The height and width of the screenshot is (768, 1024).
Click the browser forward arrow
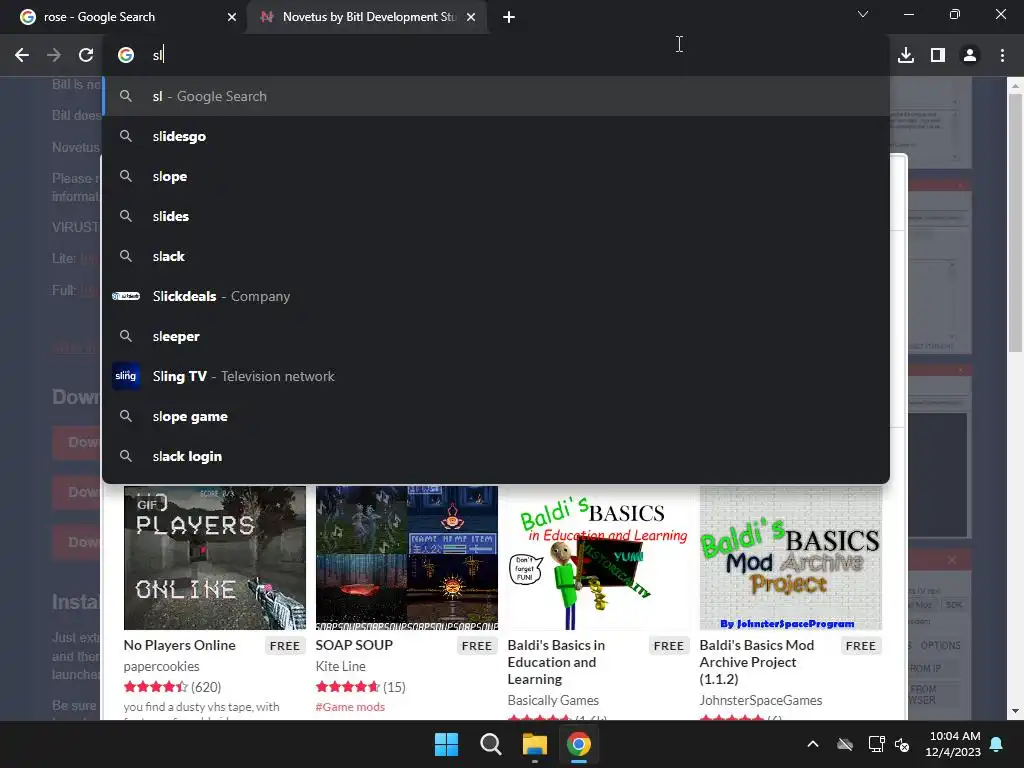coord(54,55)
